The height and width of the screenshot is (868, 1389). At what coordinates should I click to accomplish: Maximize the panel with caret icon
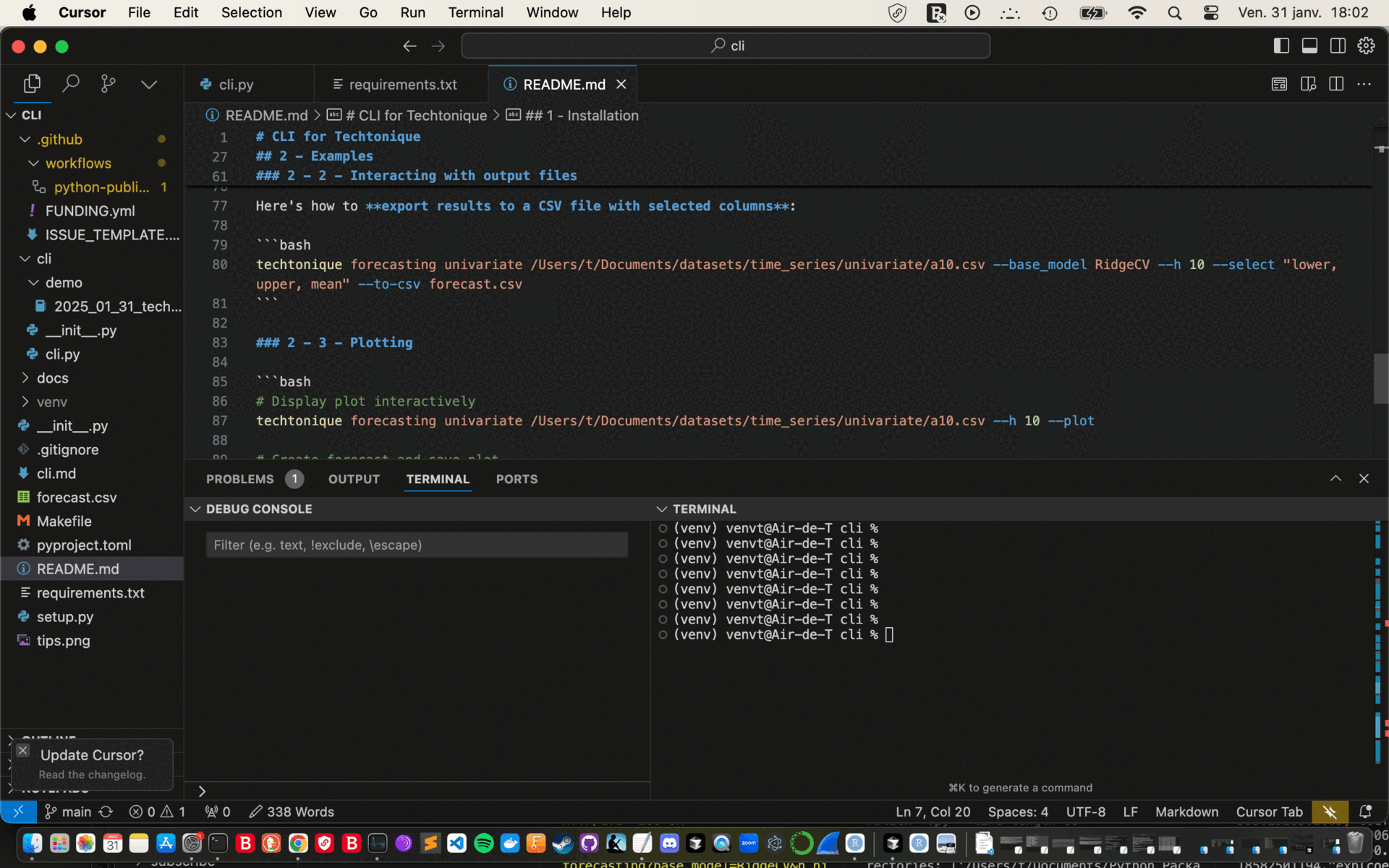click(1335, 478)
